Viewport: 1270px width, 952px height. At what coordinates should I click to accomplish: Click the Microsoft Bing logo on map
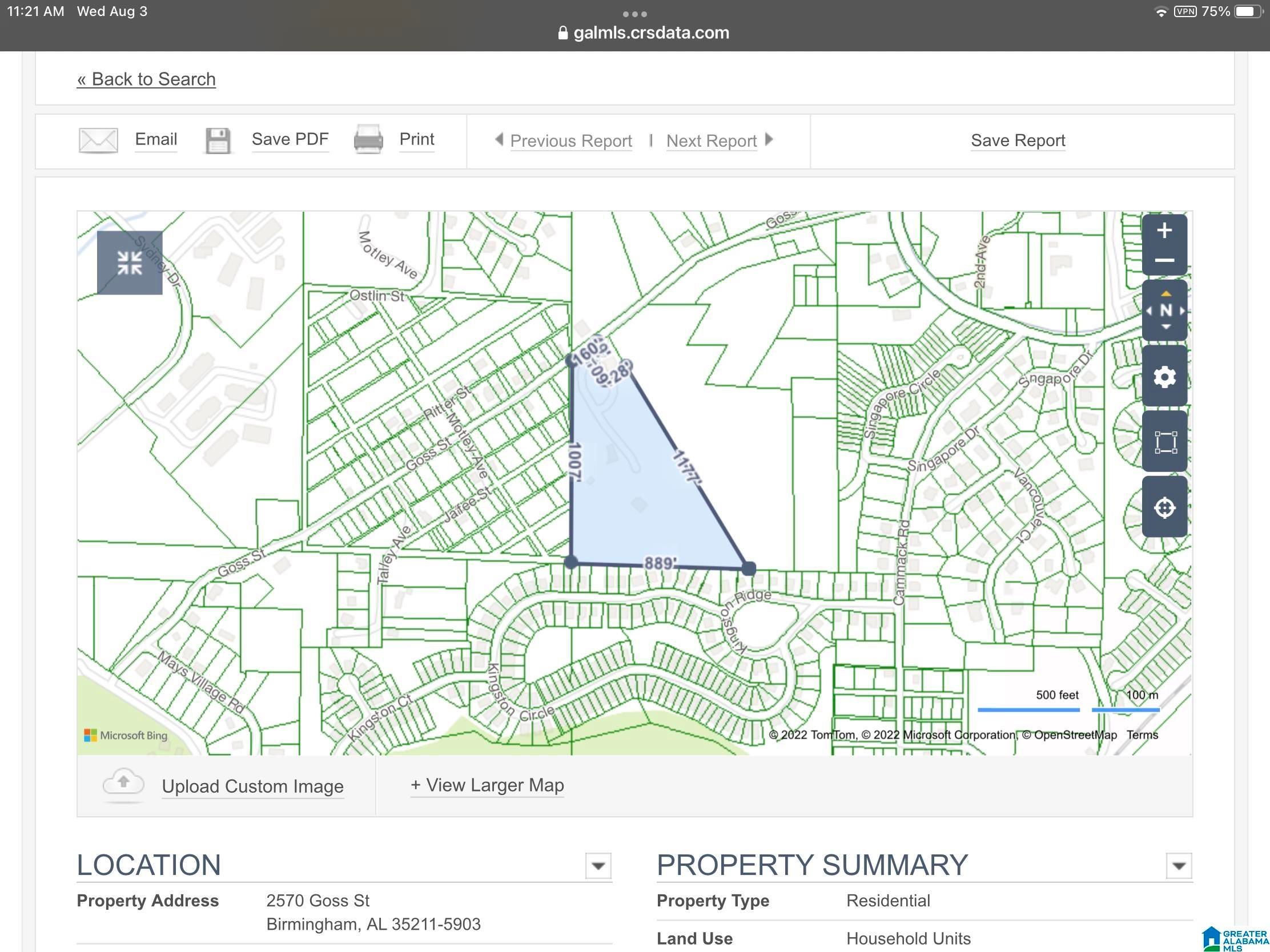tap(126, 735)
